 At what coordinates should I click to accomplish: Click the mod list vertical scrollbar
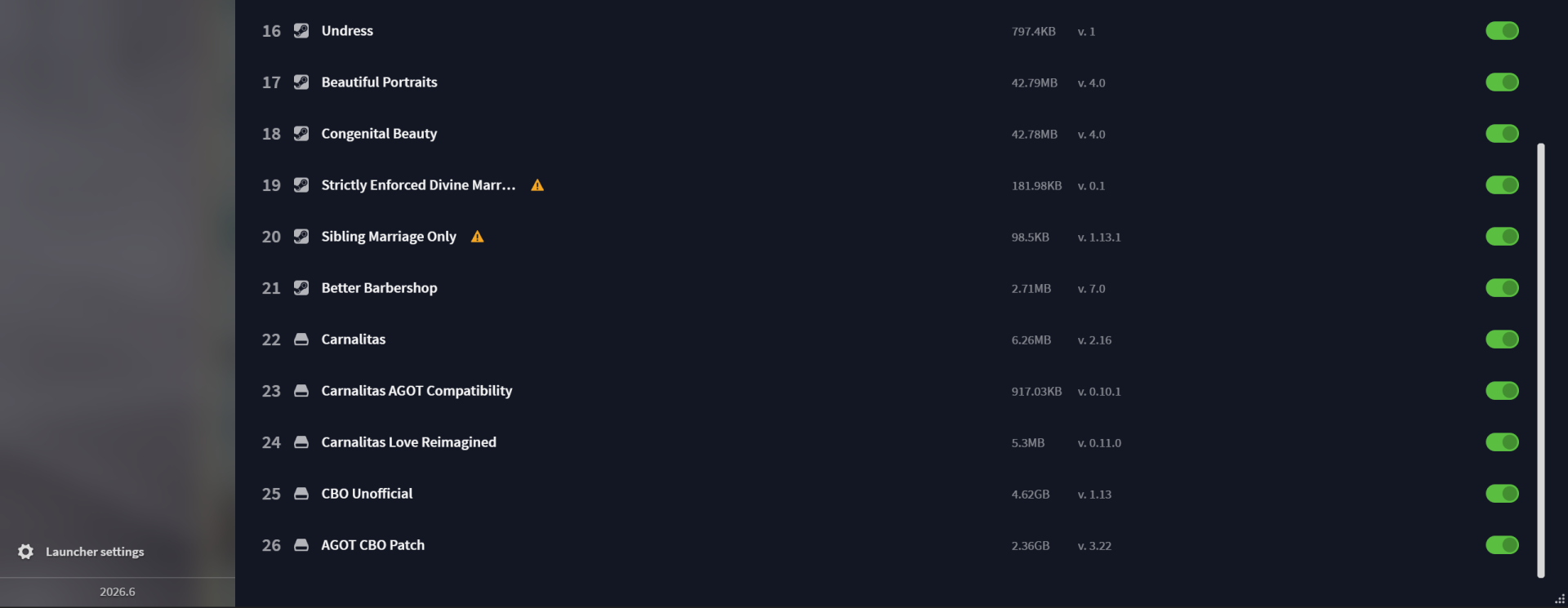[1541, 360]
